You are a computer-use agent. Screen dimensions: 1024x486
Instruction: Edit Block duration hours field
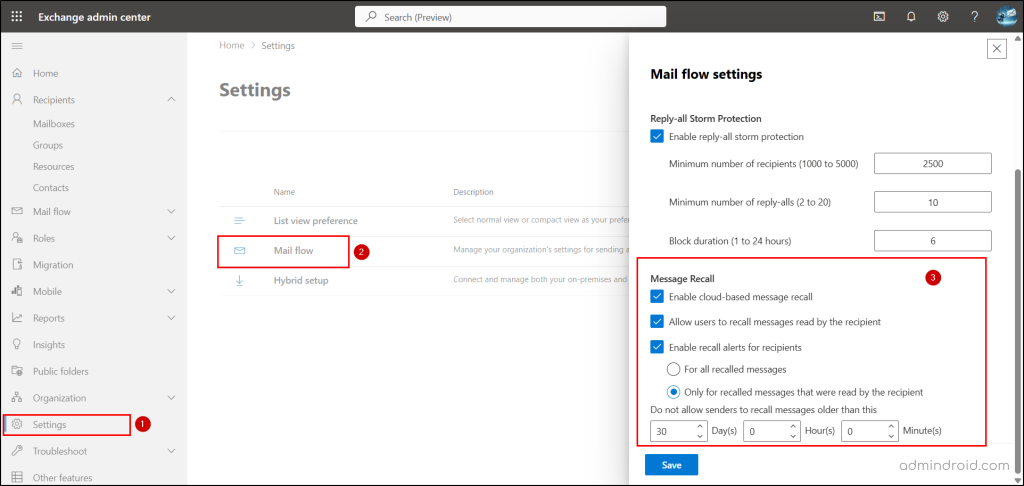point(933,240)
